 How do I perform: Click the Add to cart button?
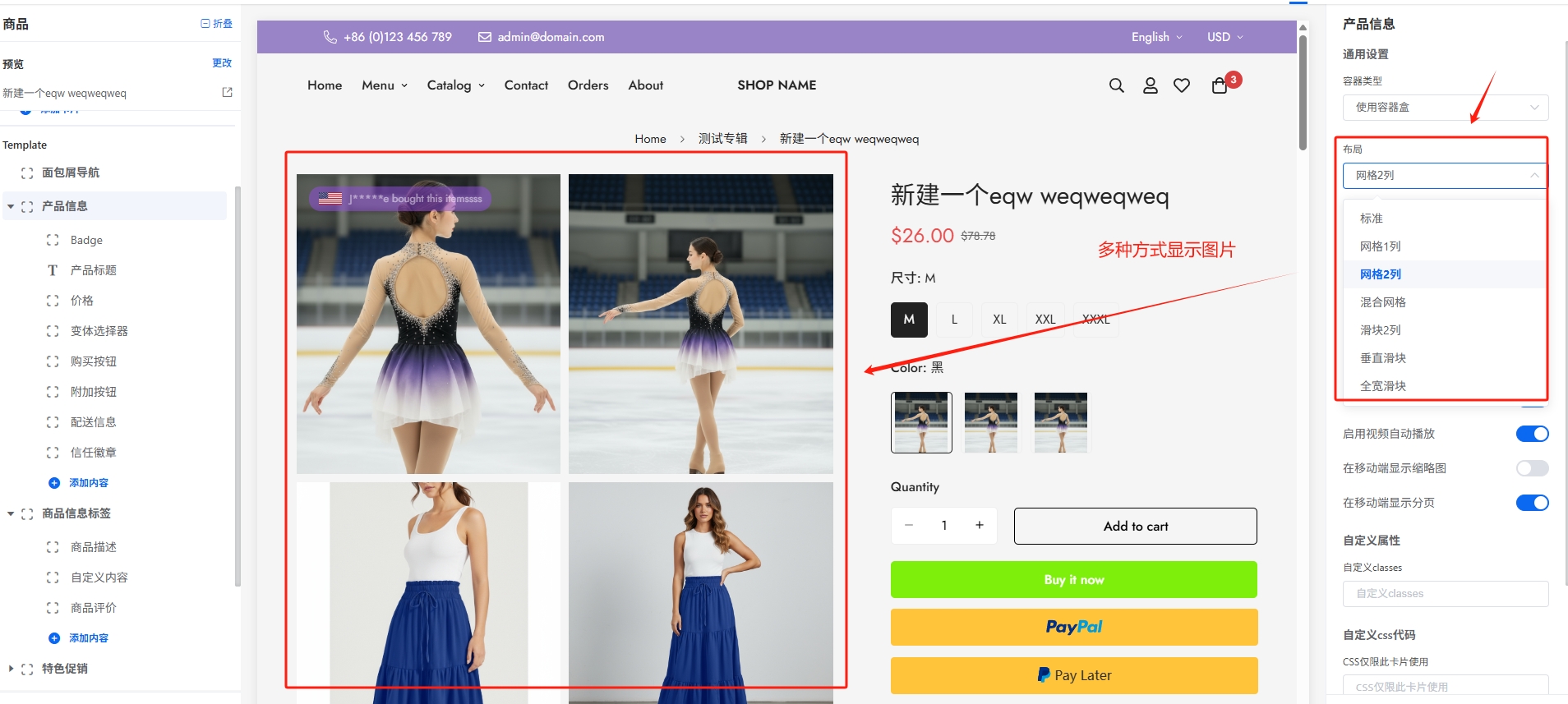(x=1135, y=526)
